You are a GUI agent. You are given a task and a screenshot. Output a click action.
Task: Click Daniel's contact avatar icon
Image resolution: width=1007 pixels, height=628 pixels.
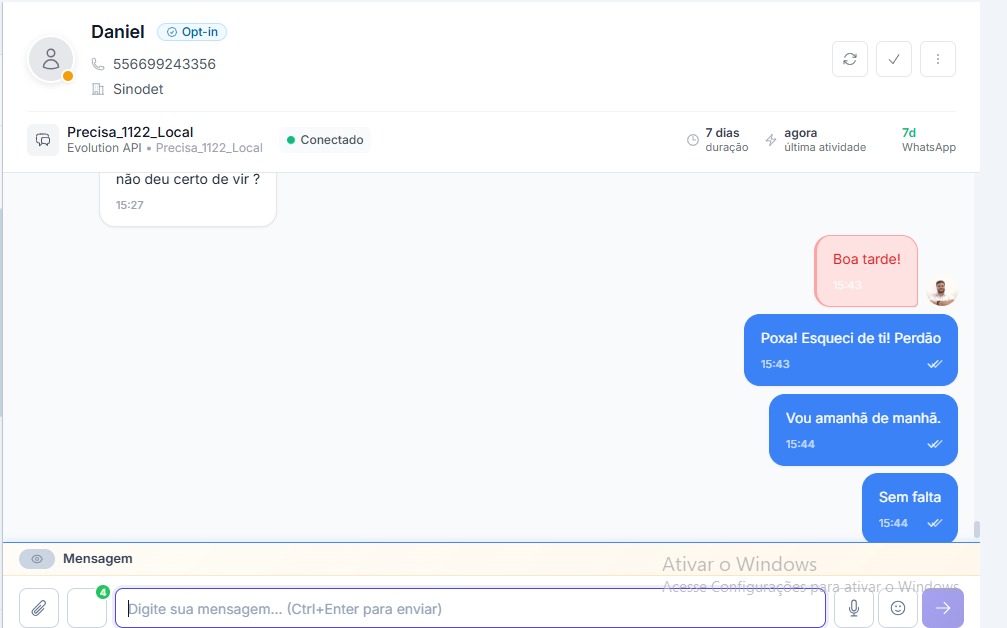51,60
